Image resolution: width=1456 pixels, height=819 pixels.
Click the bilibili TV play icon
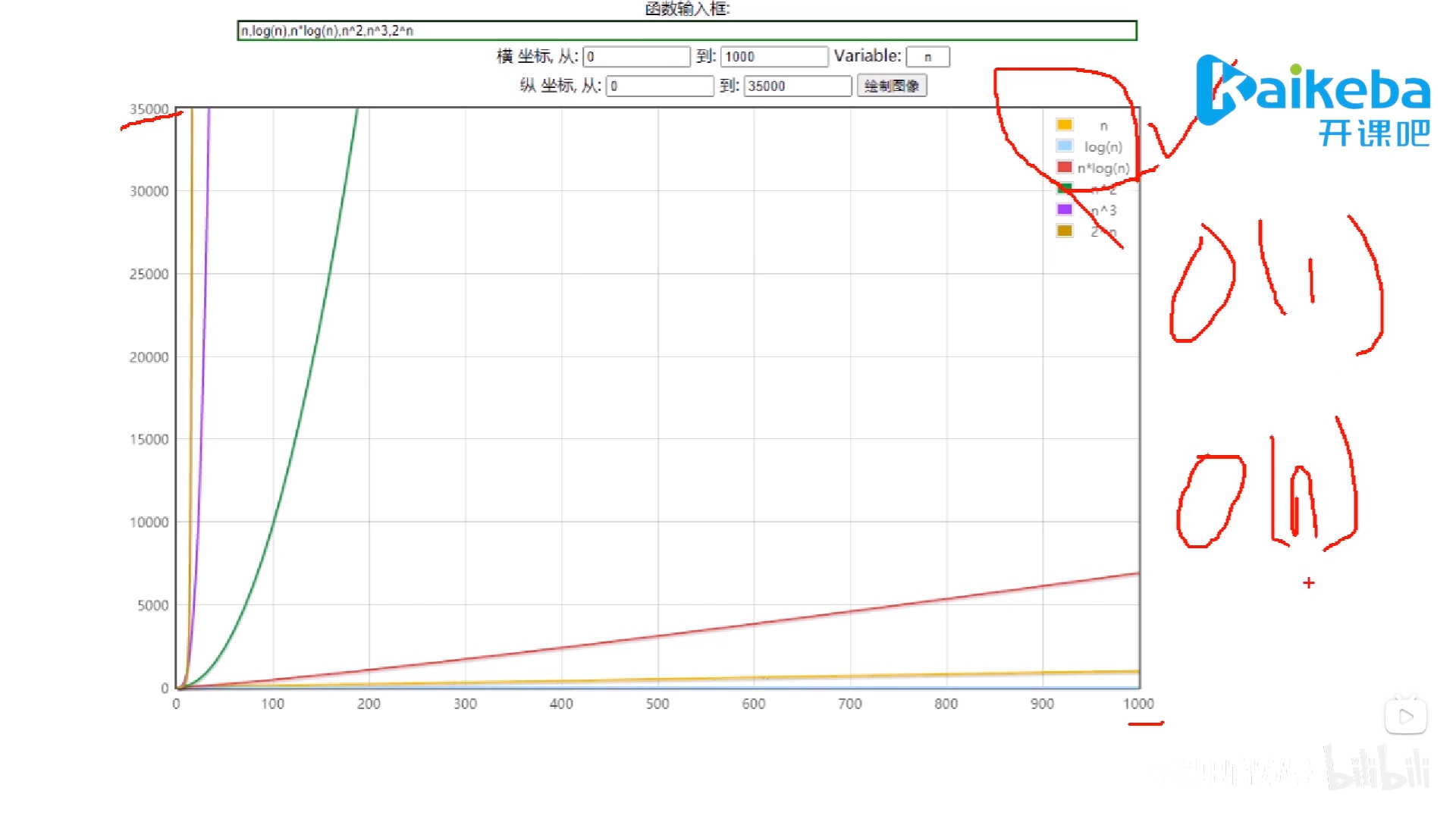point(1405,716)
